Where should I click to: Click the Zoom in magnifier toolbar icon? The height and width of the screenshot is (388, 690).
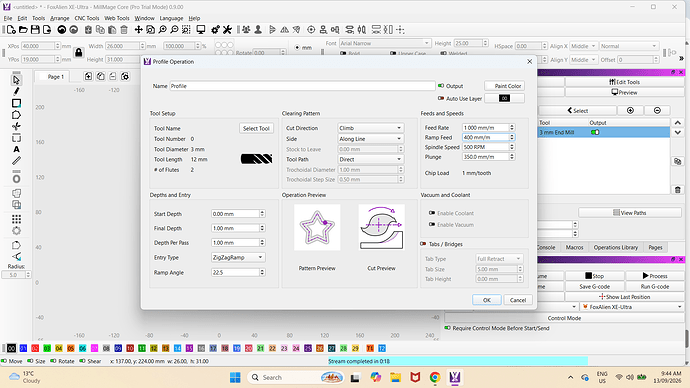click(x=162, y=29)
